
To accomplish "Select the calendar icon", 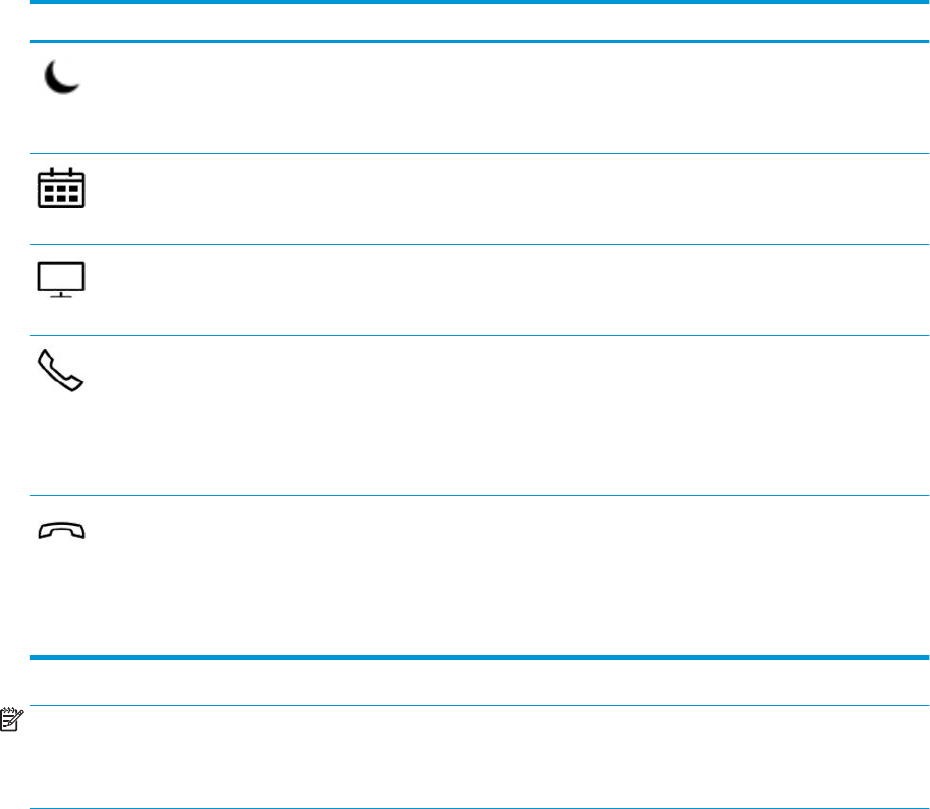I will tap(62, 187).
